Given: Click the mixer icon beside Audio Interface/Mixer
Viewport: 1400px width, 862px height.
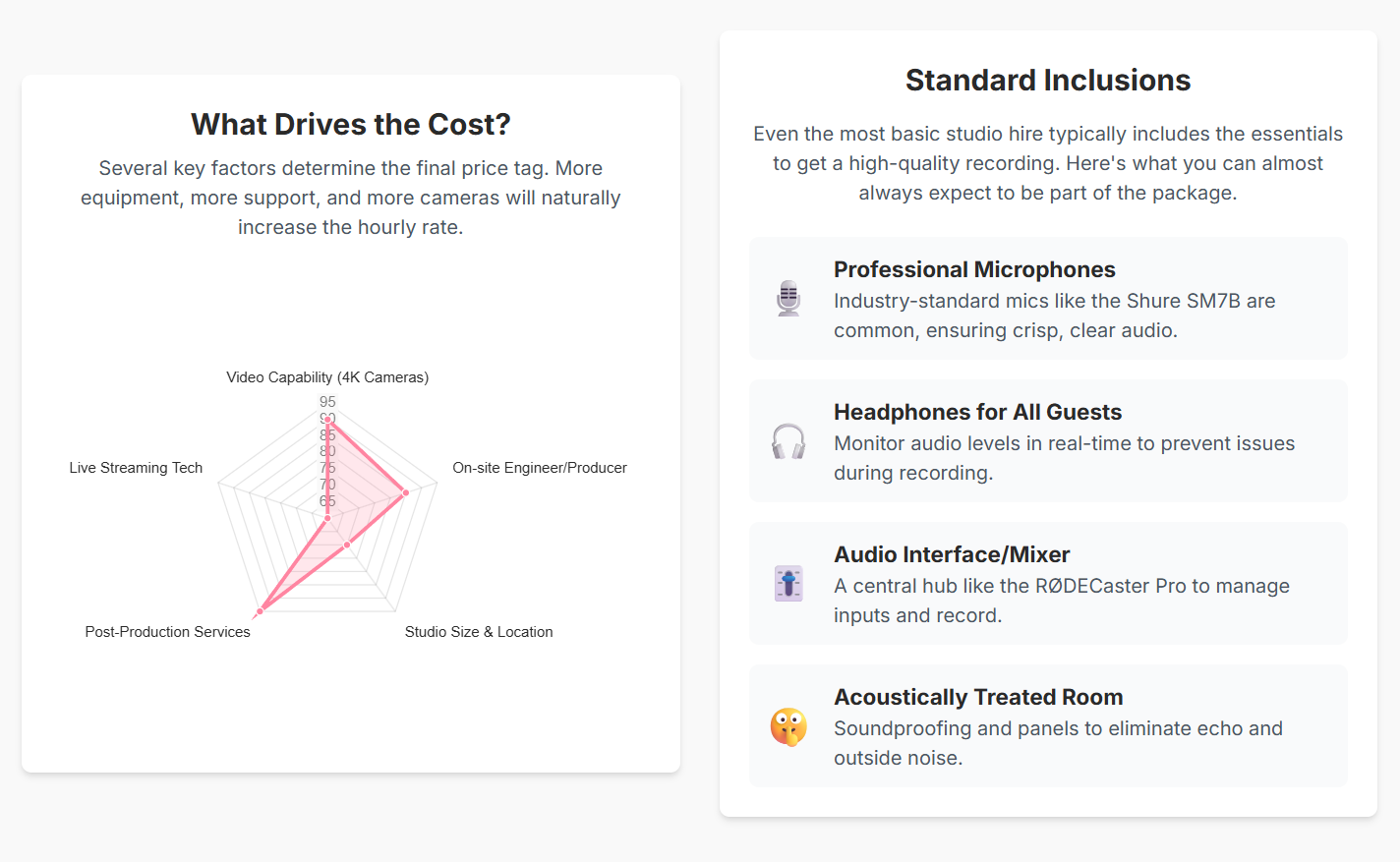Looking at the screenshot, I should 788,584.
